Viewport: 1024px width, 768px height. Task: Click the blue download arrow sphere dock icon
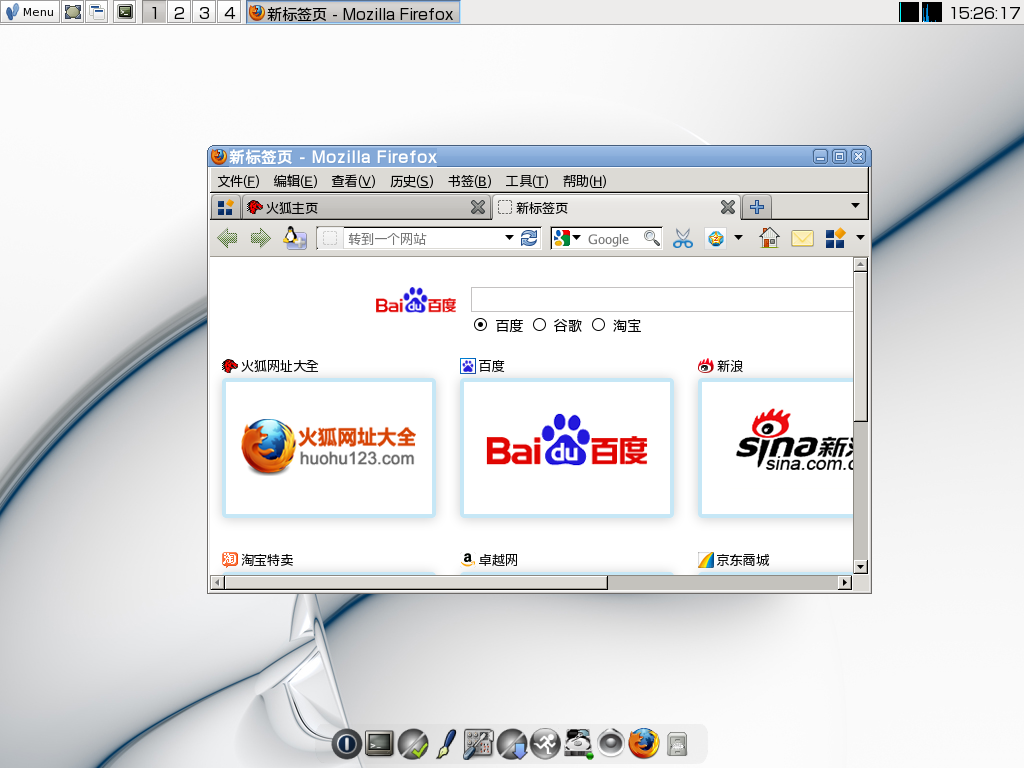[x=512, y=744]
